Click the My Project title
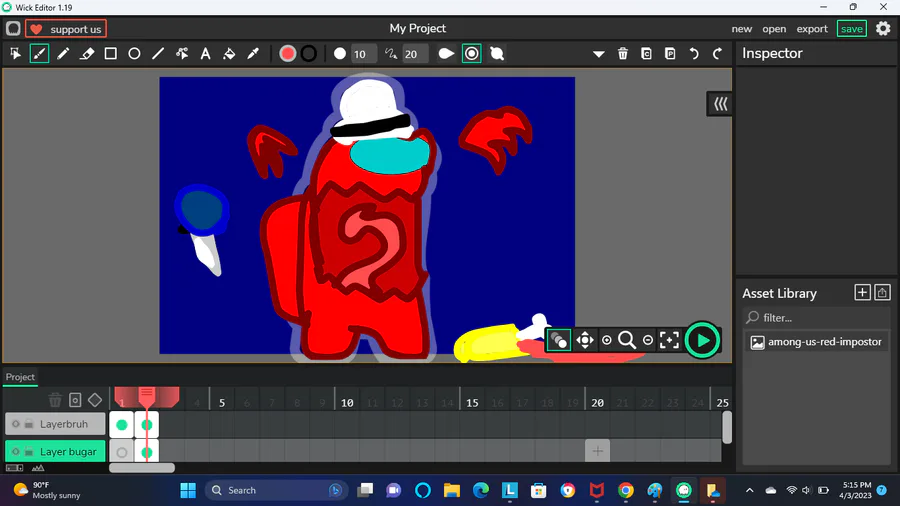This screenshot has height=506, width=900. pyautogui.click(x=418, y=28)
